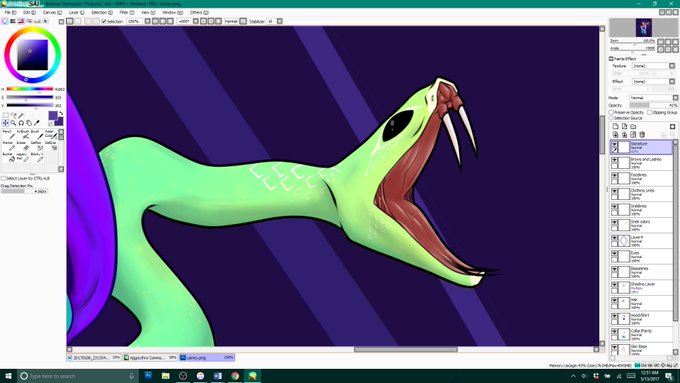Enable Clipping Group checkbox
This screenshot has width=680, height=383.
[x=650, y=112]
